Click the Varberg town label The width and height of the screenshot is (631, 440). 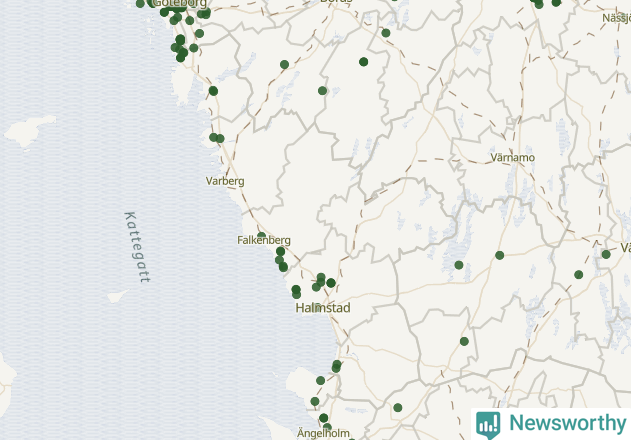tap(225, 181)
